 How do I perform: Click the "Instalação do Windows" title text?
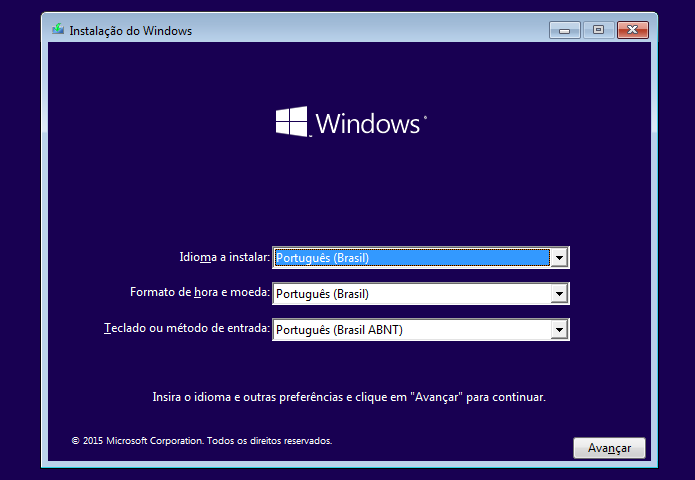(x=131, y=31)
